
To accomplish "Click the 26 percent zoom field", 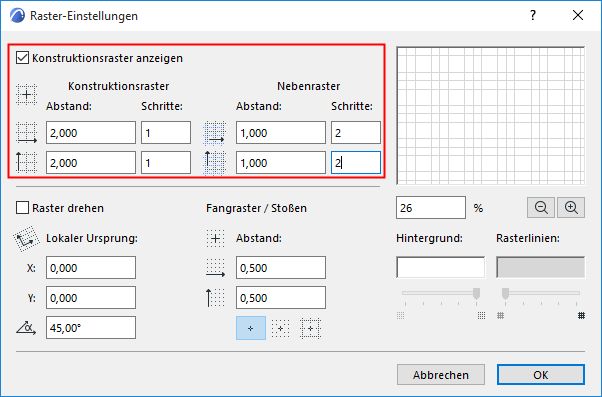I will coord(431,208).
